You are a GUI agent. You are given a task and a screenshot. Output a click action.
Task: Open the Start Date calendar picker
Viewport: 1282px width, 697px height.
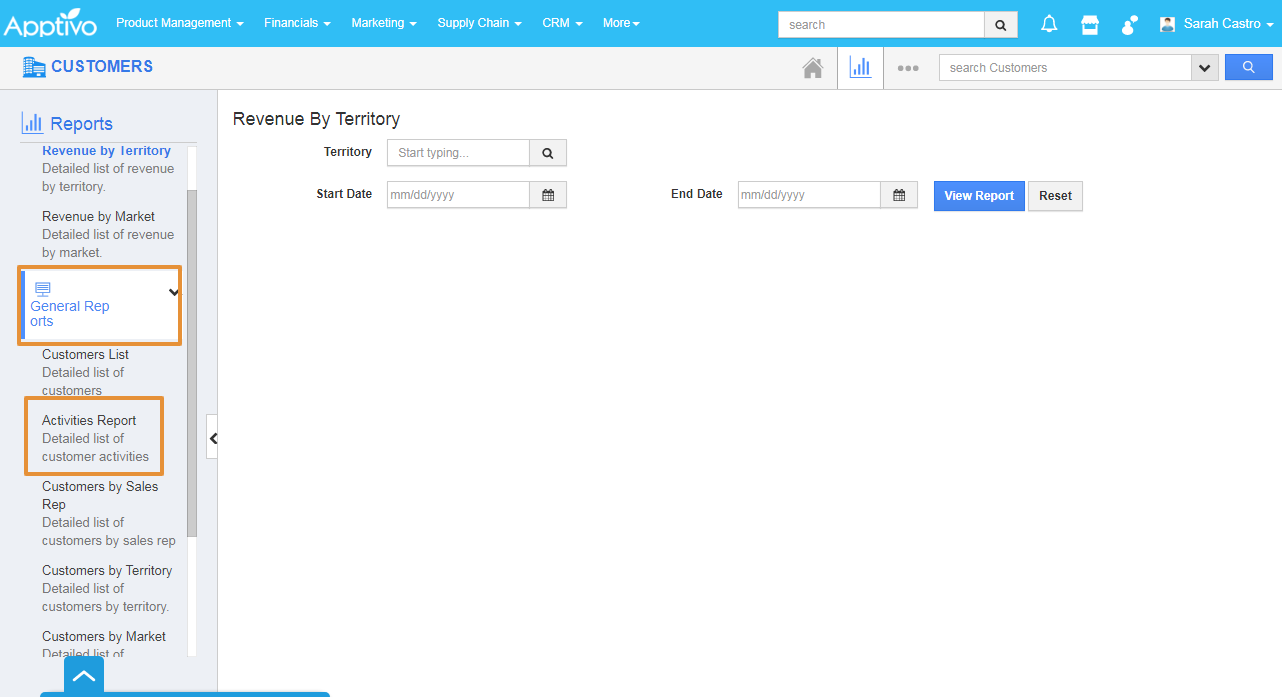[x=548, y=195]
